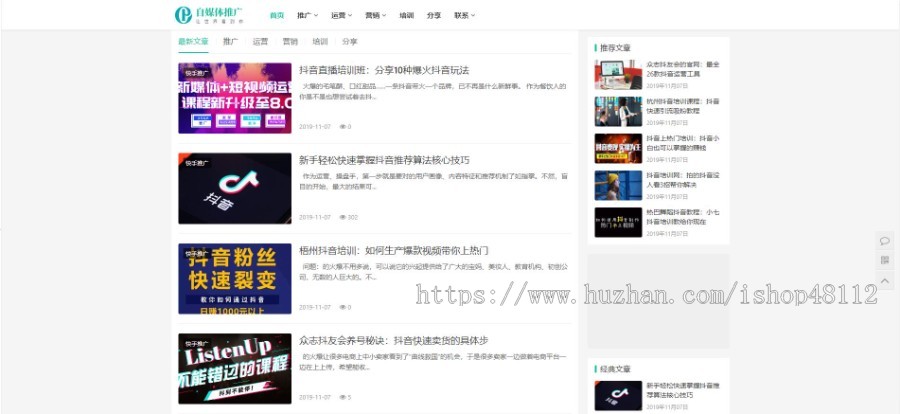This screenshot has width=900, height=414.
Task: Click the 经典文章 section heading
Action: tap(615, 369)
